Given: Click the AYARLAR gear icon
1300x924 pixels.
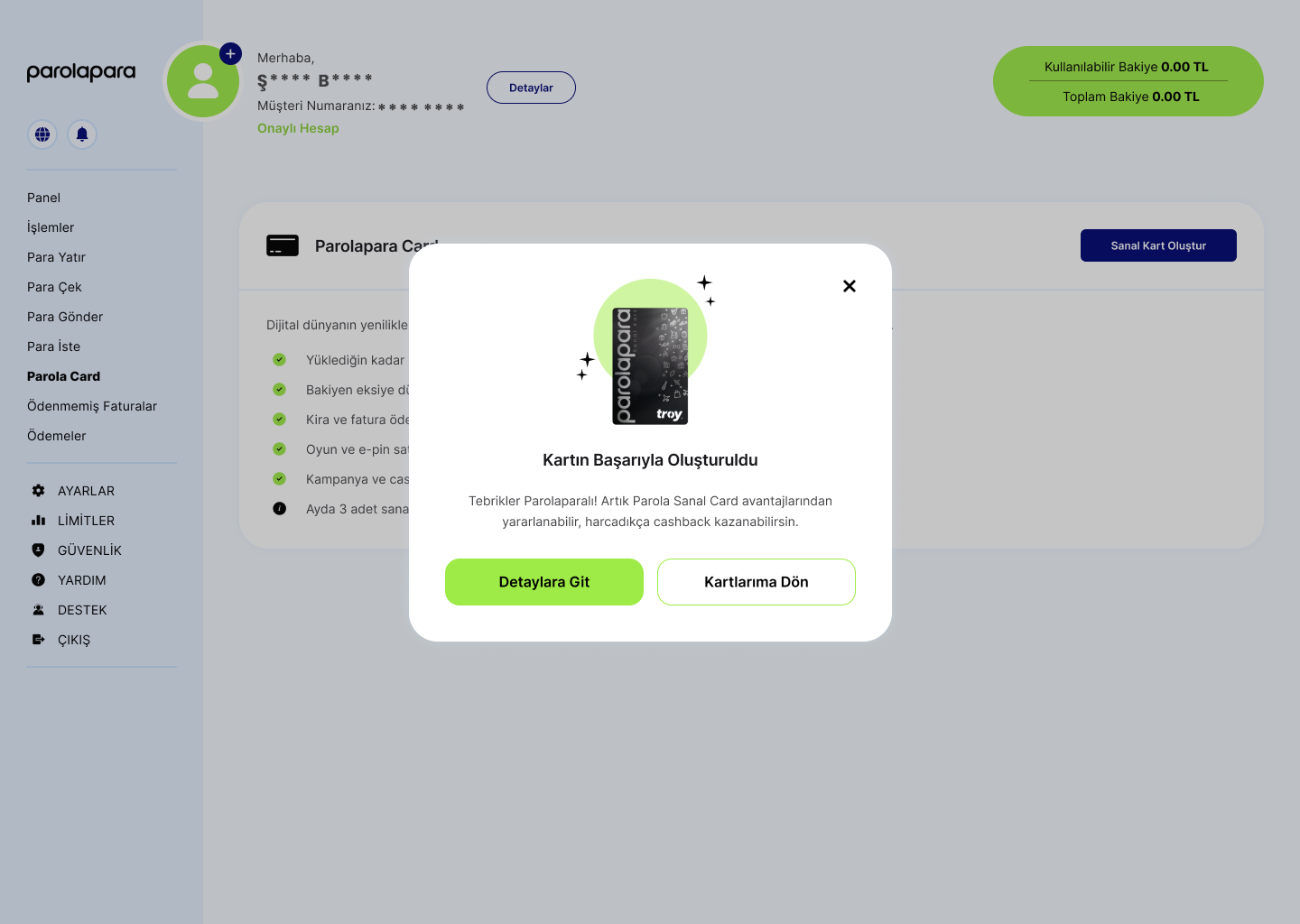Looking at the screenshot, I should (38, 491).
